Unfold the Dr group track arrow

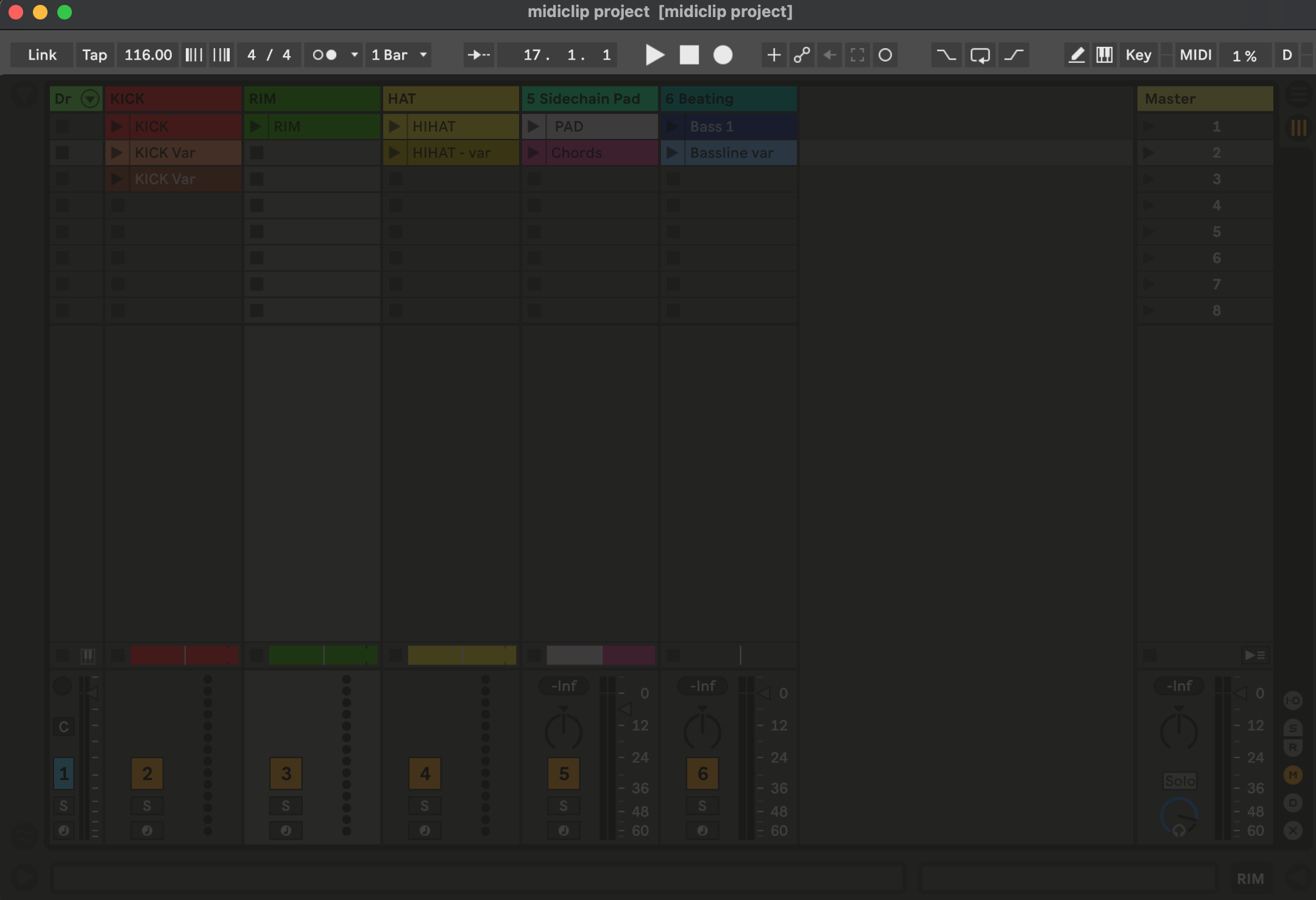90,99
